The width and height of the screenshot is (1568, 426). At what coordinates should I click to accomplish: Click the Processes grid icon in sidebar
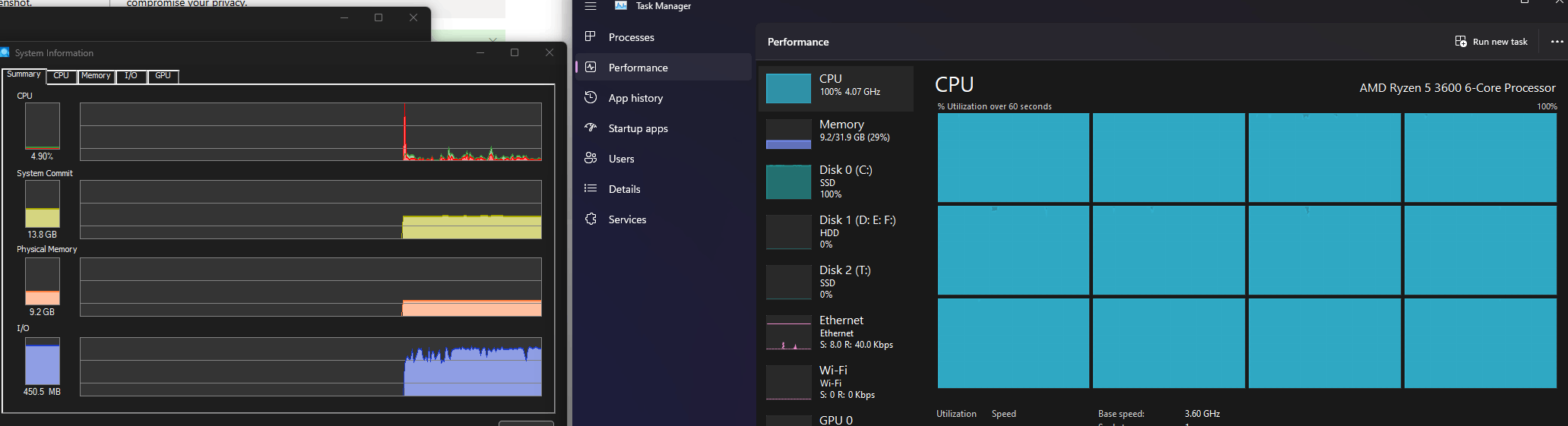point(590,36)
